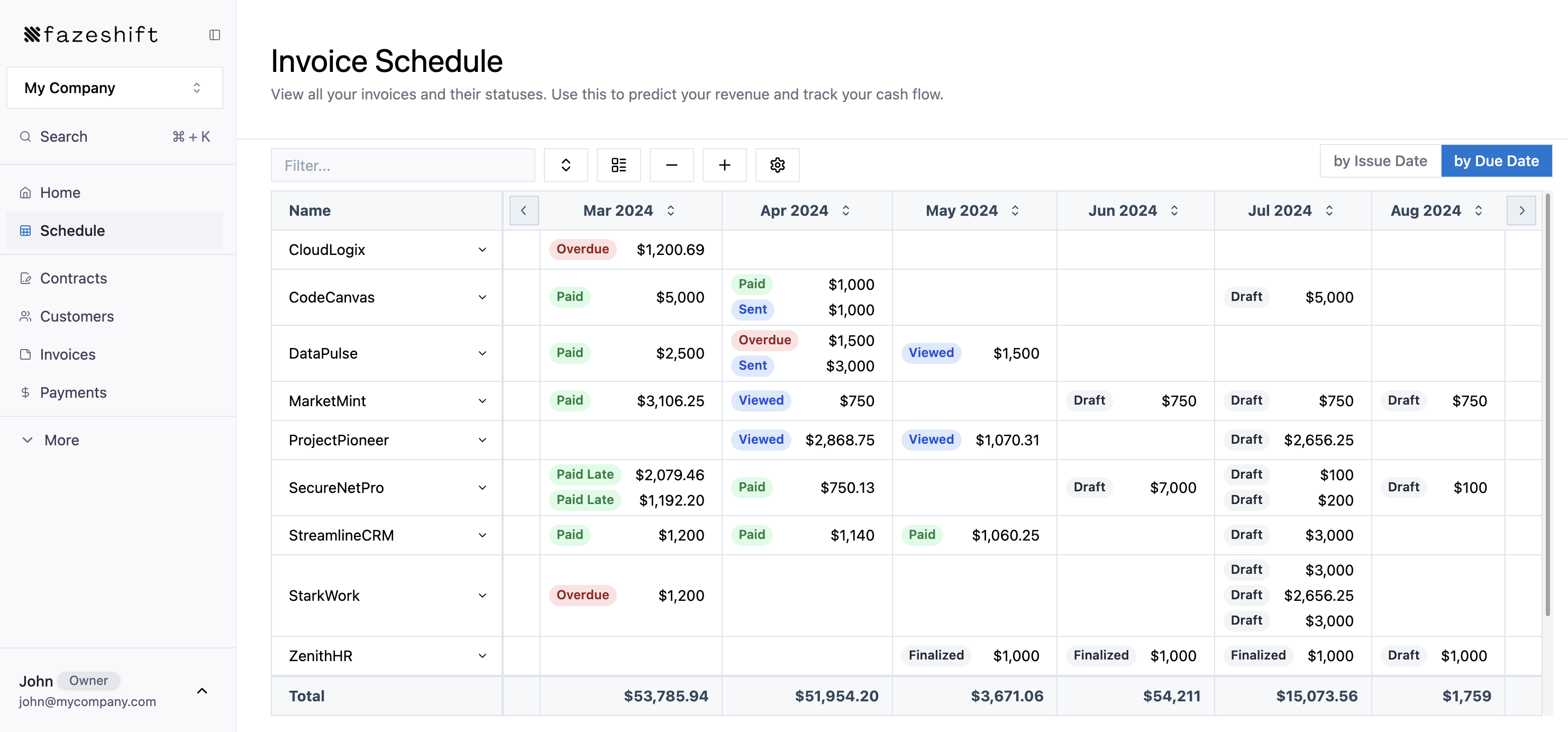This screenshot has height=732, width=1568.
Task: Click the plus expand-all button
Action: pyautogui.click(x=724, y=165)
